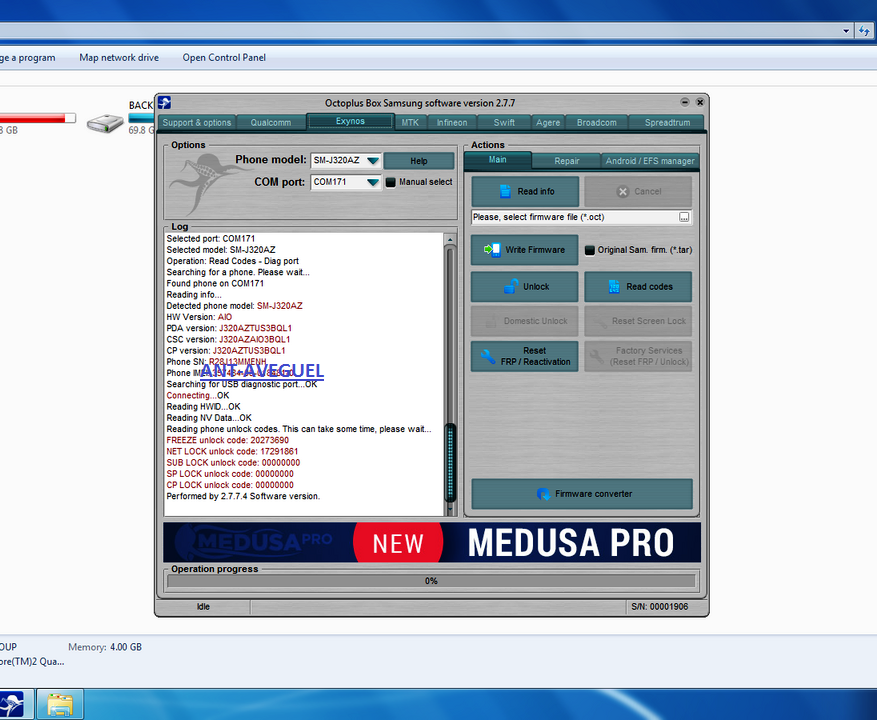The width and height of the screenshot is (877, 720).
Task: Open the COM port dropdown
Action: click(x=373, y=182)
